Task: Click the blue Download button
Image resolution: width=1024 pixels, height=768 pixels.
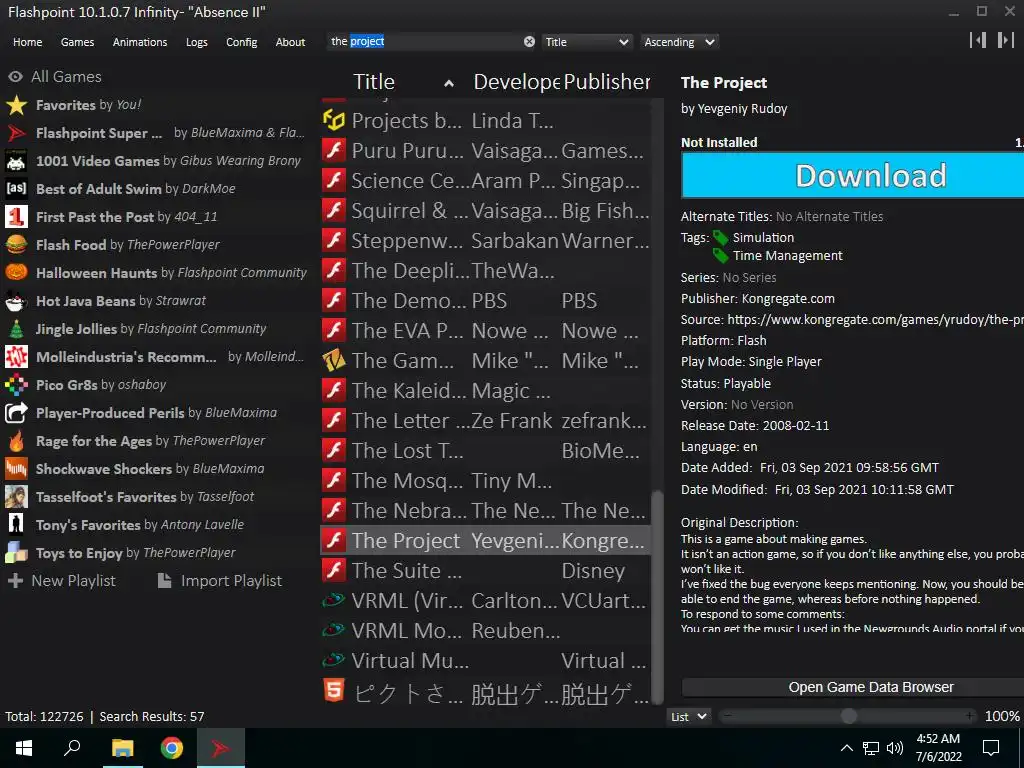Action: click(852, 176)
